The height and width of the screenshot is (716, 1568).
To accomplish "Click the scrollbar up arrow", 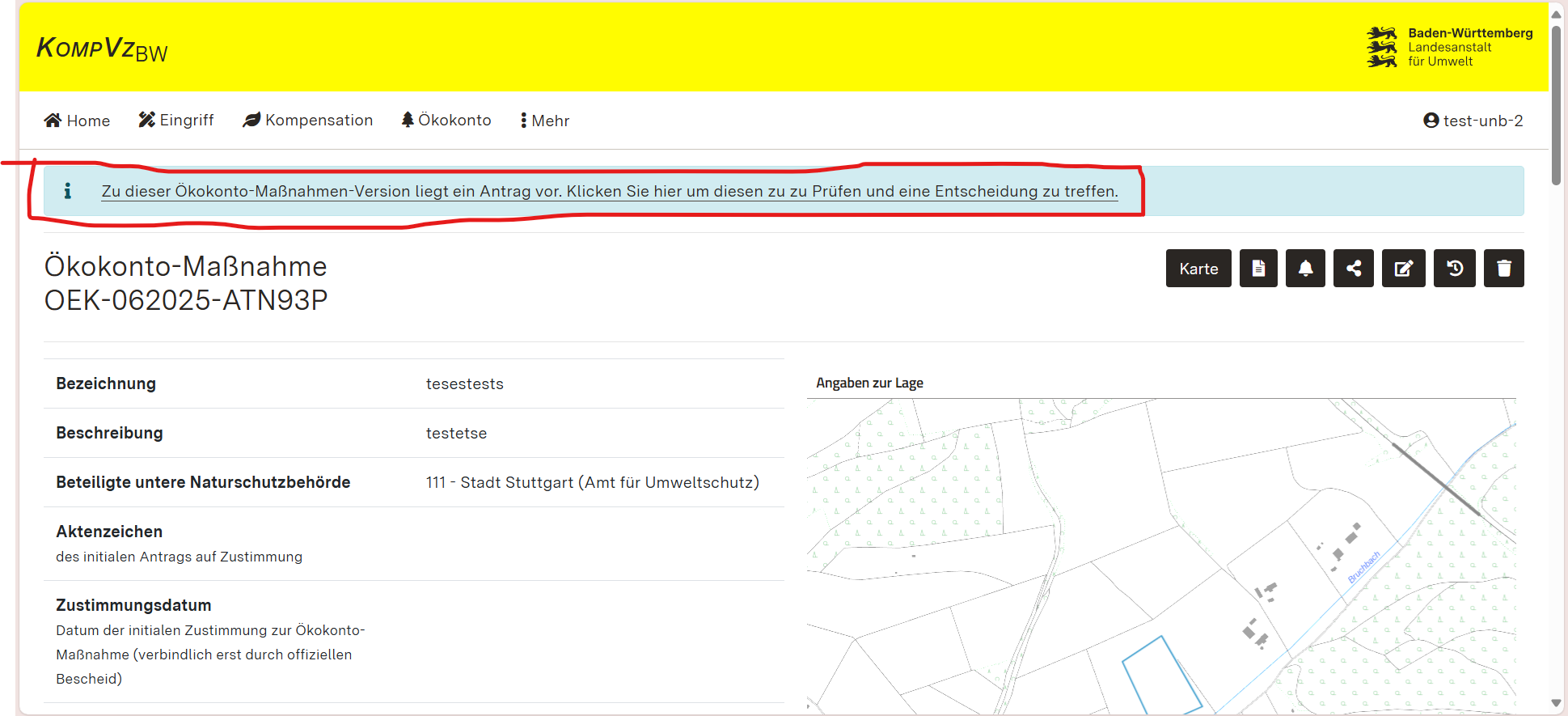I will click(x=1556, y=14).
